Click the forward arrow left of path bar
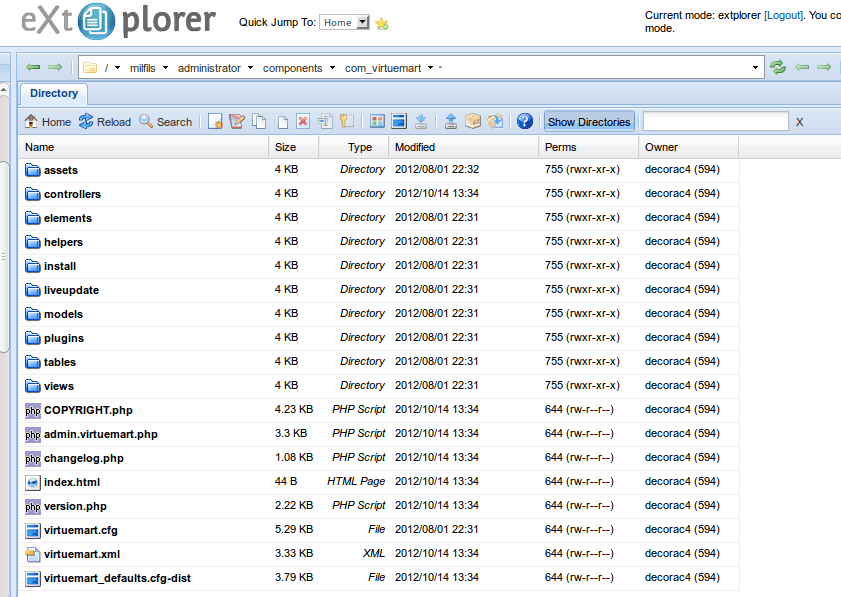The image size is (841, 597). click(55, 67)
